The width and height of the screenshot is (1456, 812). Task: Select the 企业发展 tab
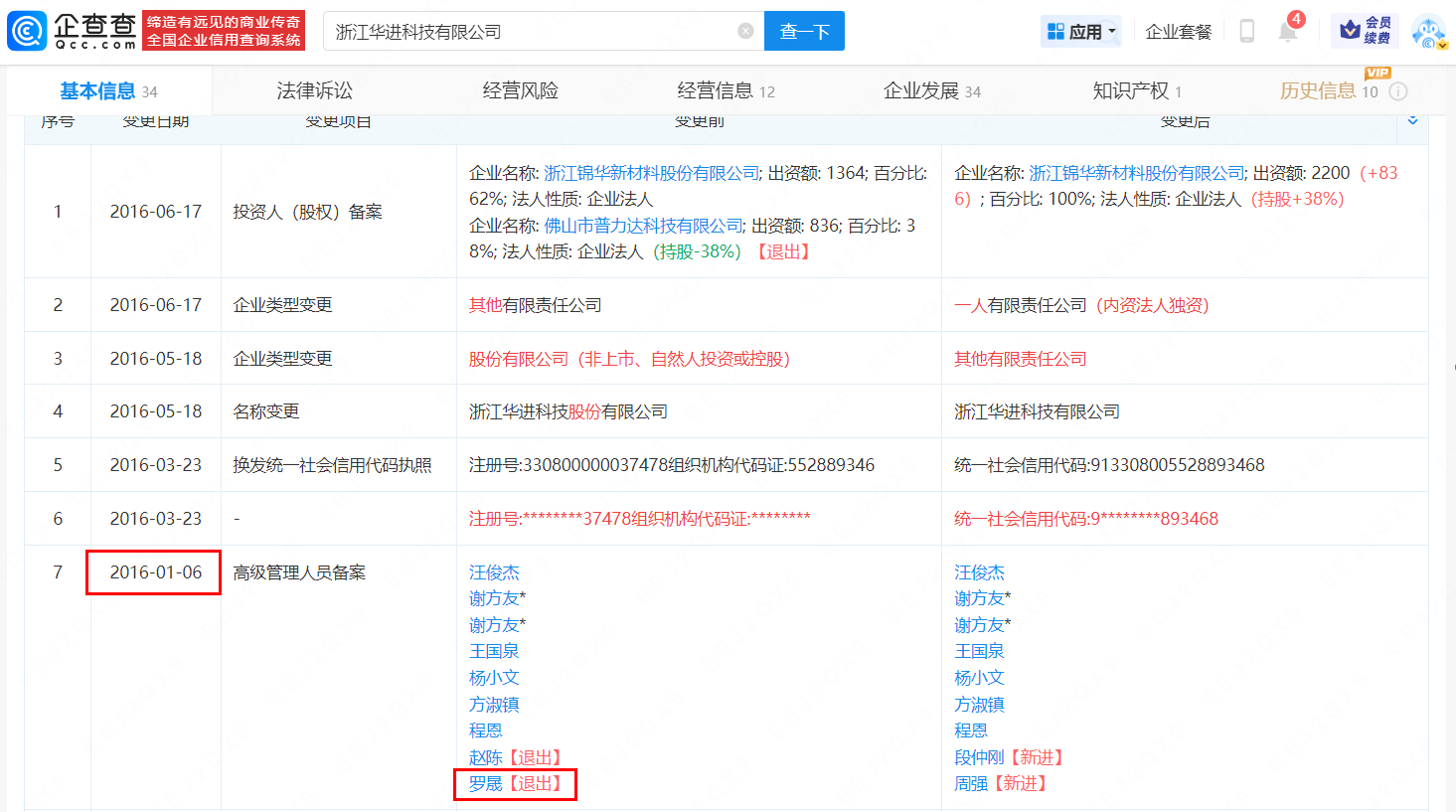click(x=921, y=91)
